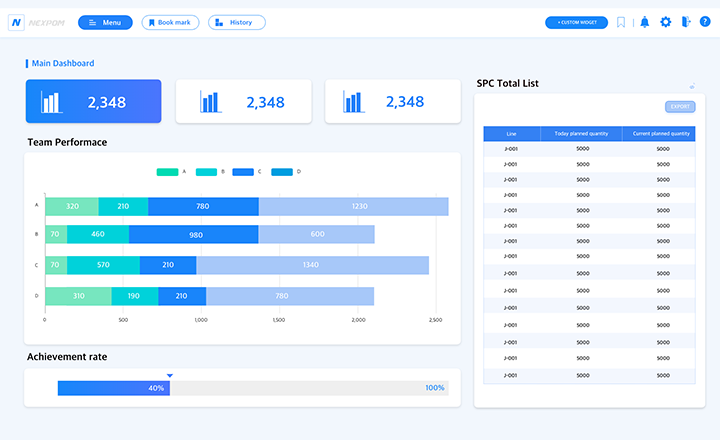Toggle series D in chart legend

coord(281,172)
